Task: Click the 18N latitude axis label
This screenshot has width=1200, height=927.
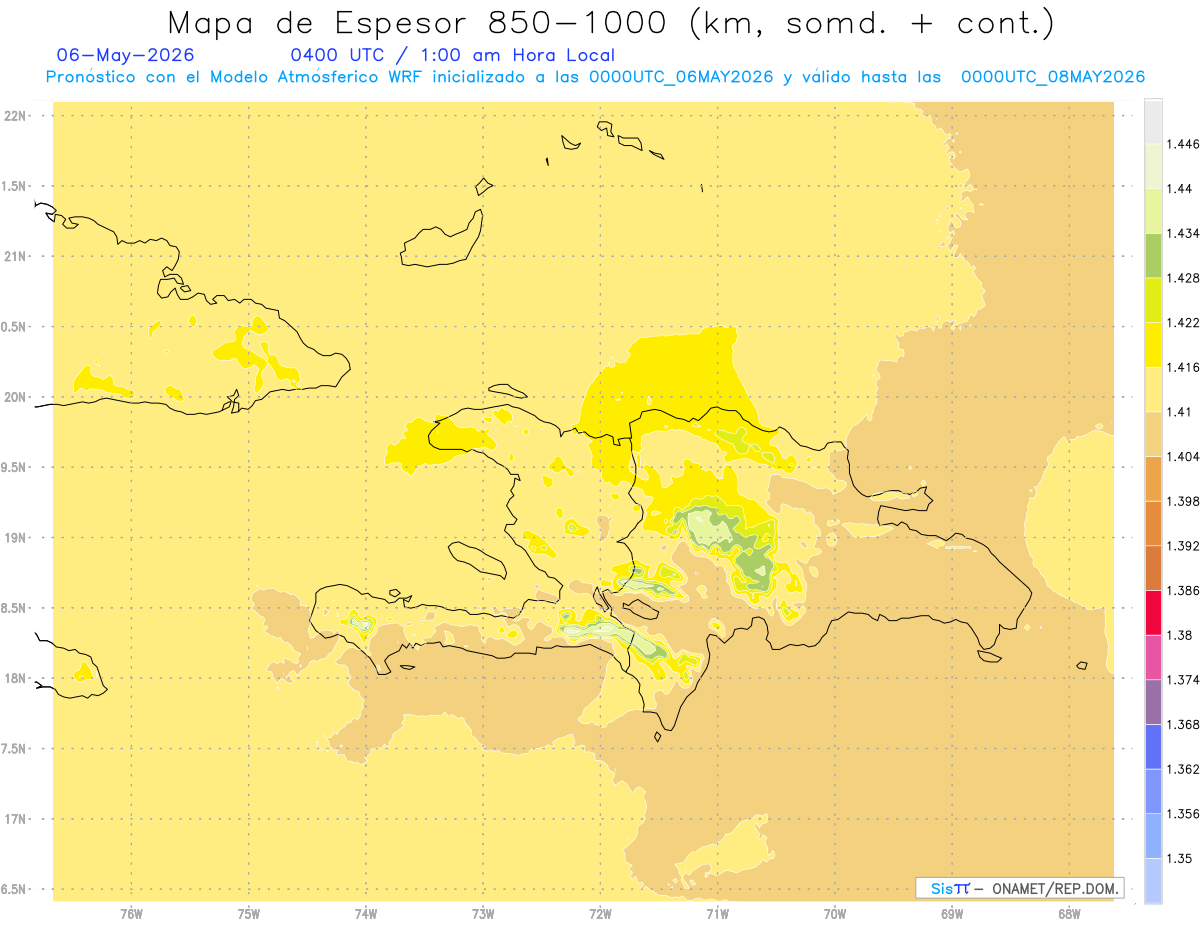Action: click(x=17, y=678)
